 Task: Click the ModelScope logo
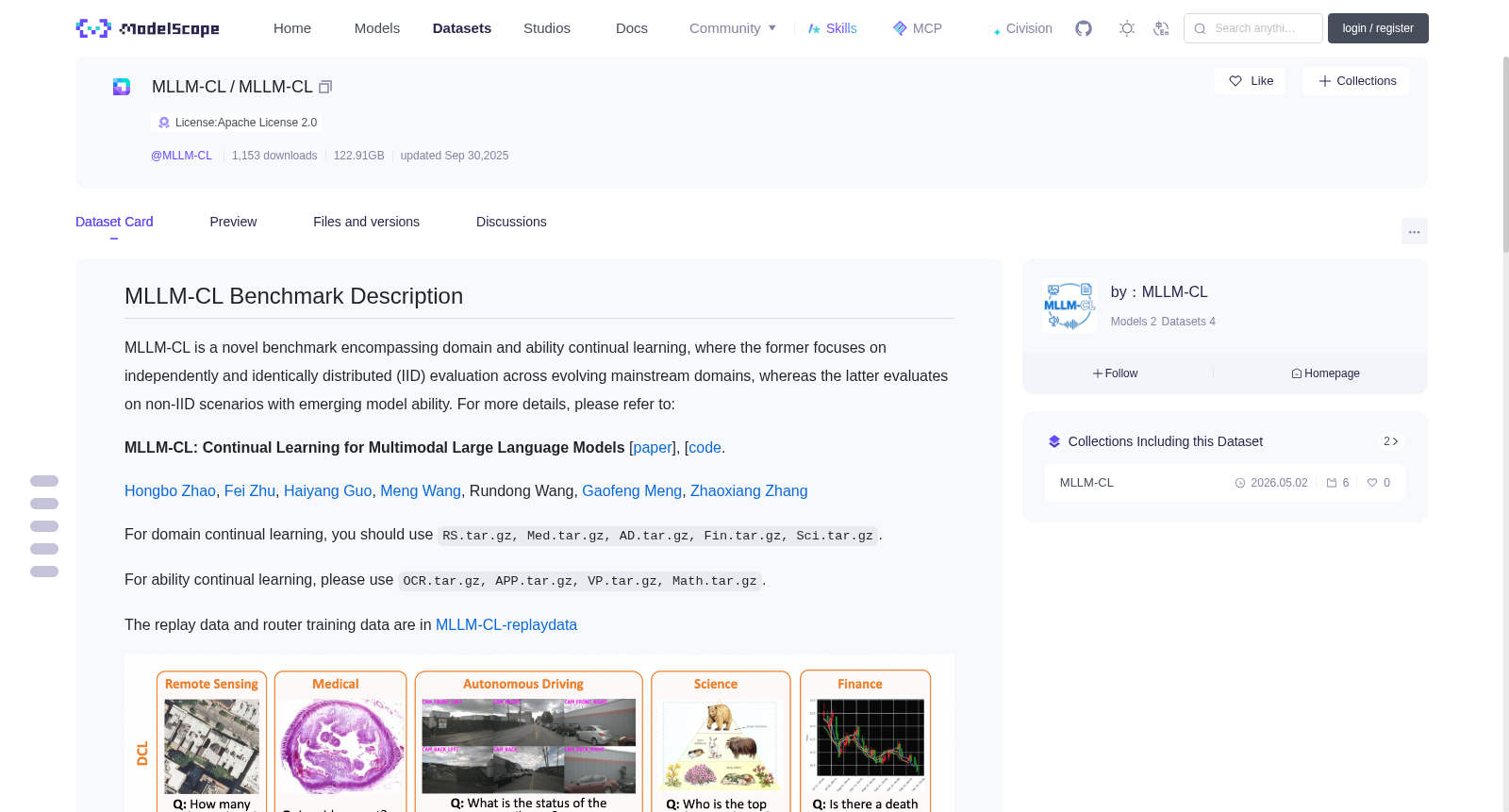coord(147,28)
